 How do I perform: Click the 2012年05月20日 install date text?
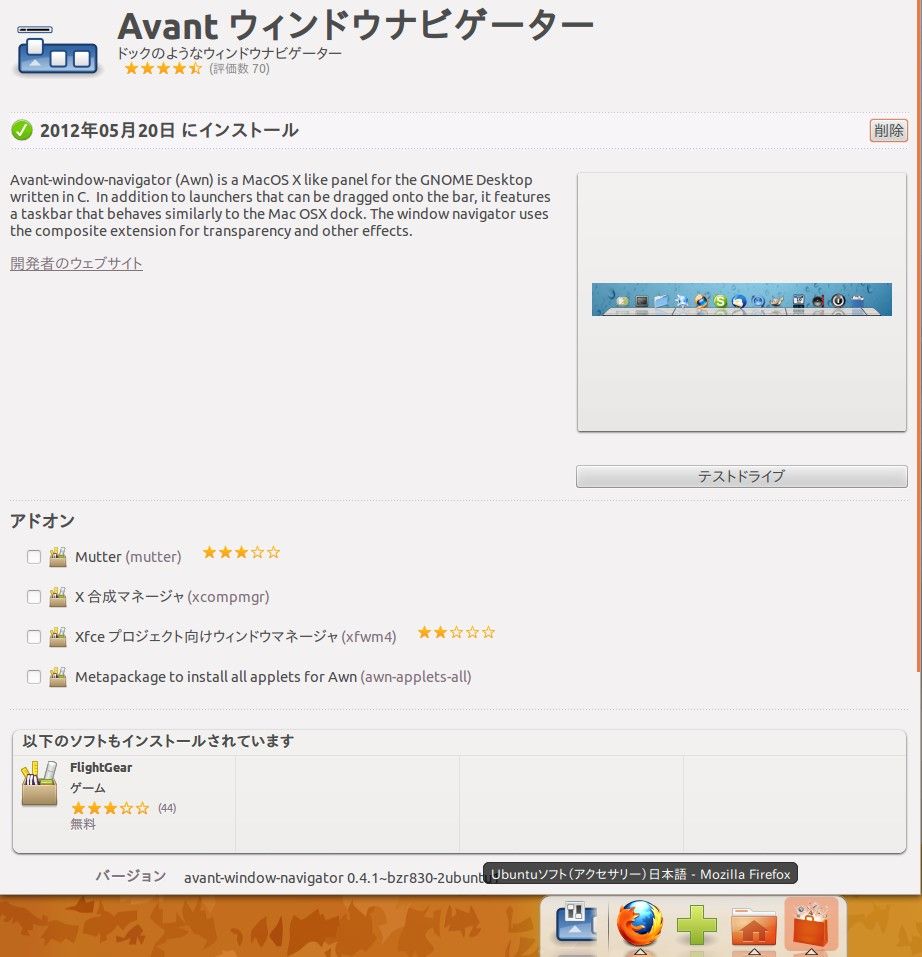(169, 130)
